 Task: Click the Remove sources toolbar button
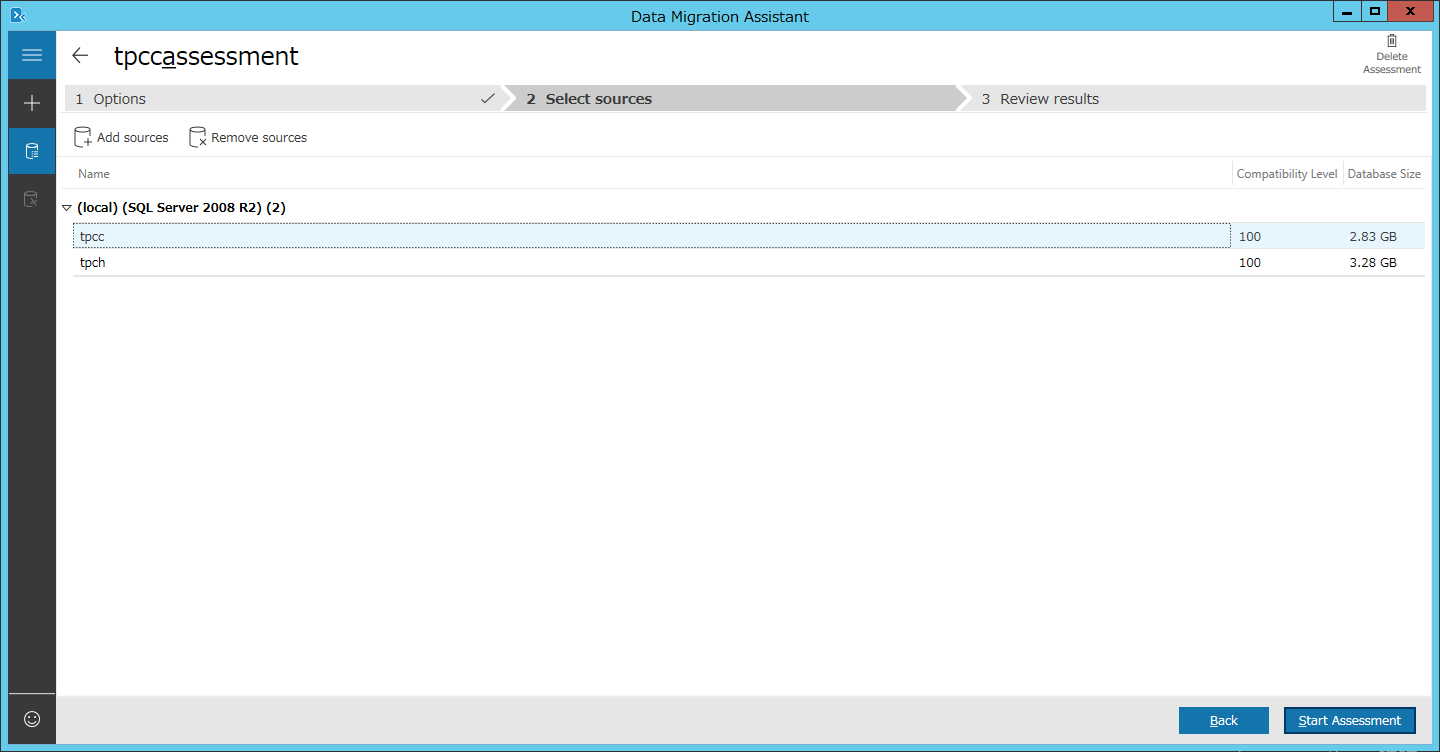(x=248, y=137)
